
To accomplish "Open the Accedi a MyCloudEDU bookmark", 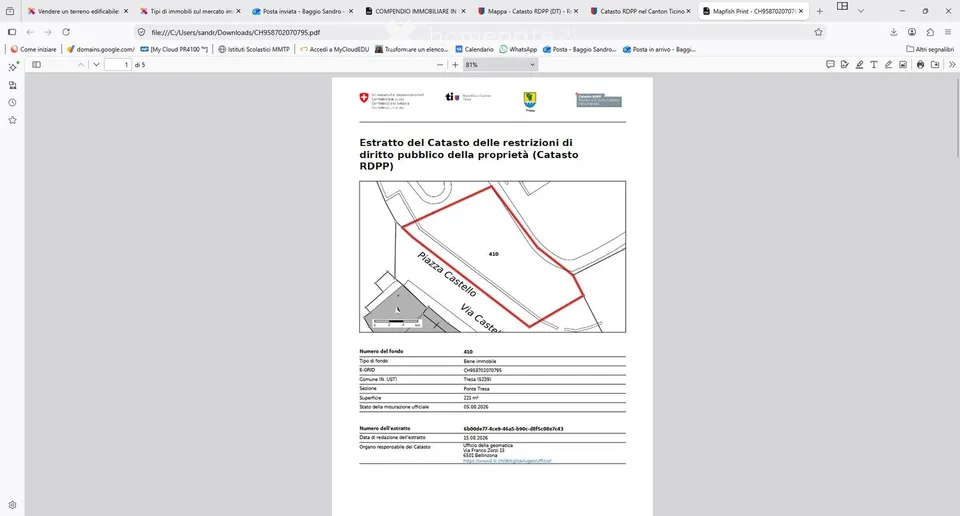I will 334,49.
